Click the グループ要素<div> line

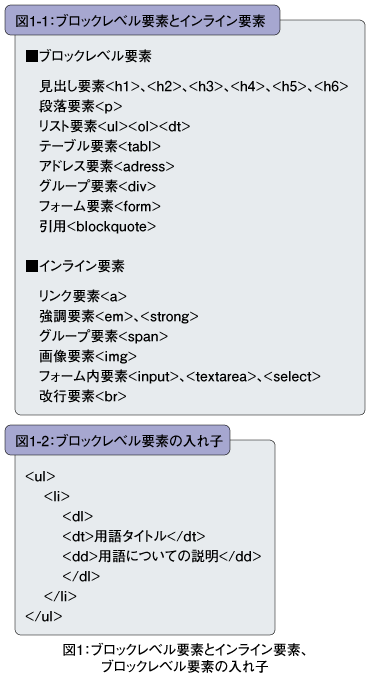(97, 186)
